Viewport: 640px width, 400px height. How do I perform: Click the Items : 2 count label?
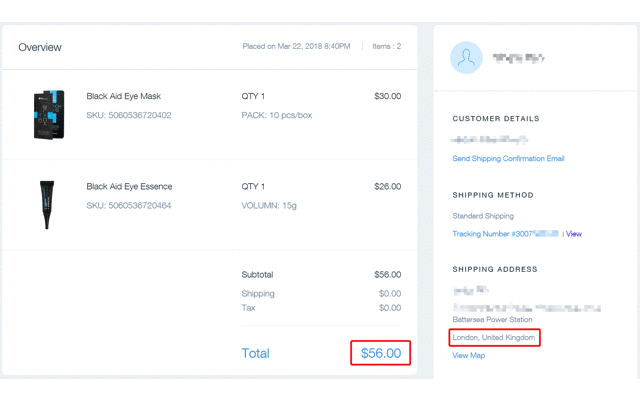(385, 46)
